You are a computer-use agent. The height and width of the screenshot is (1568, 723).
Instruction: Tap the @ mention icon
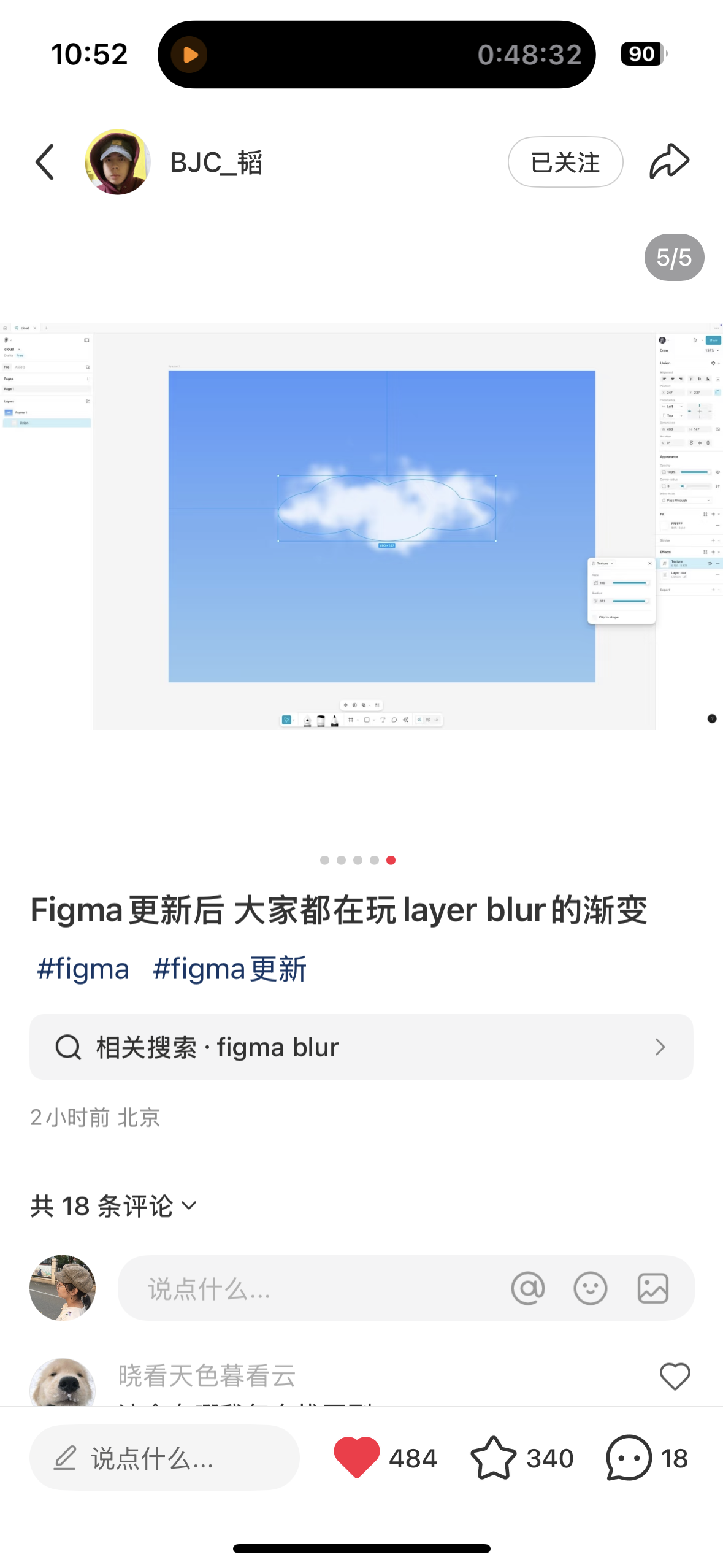[528, 1288]
